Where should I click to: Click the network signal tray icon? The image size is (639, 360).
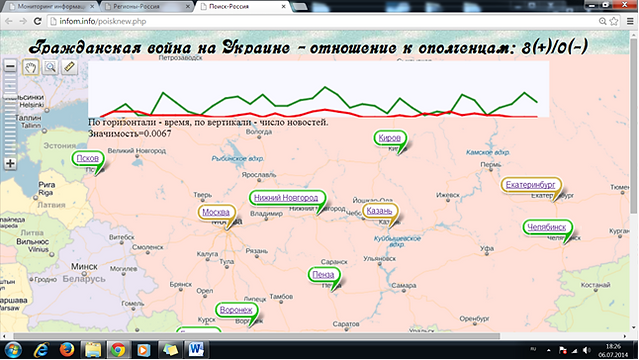coord(575,350)
